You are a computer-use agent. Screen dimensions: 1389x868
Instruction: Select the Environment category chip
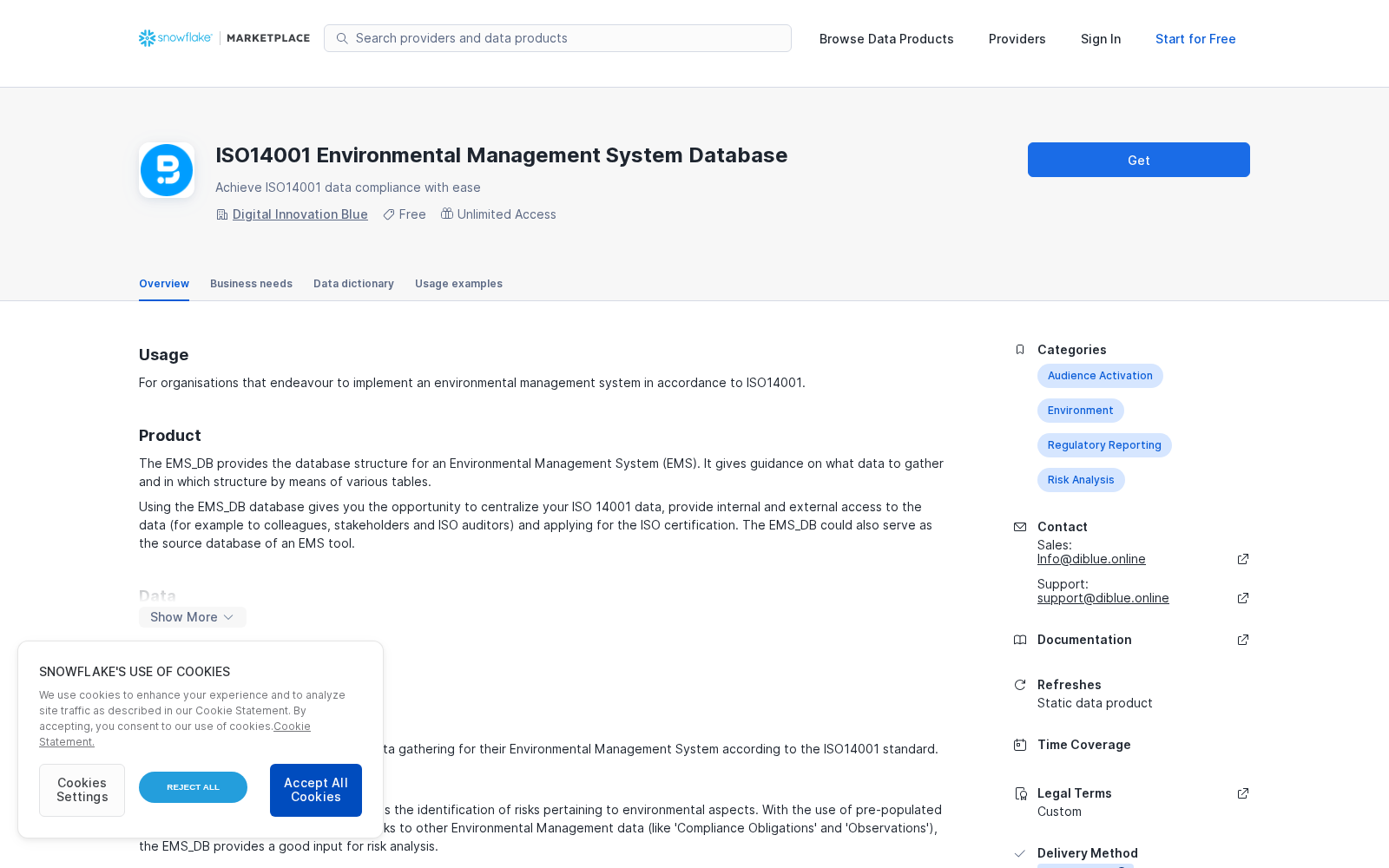tap(1081, 411)
